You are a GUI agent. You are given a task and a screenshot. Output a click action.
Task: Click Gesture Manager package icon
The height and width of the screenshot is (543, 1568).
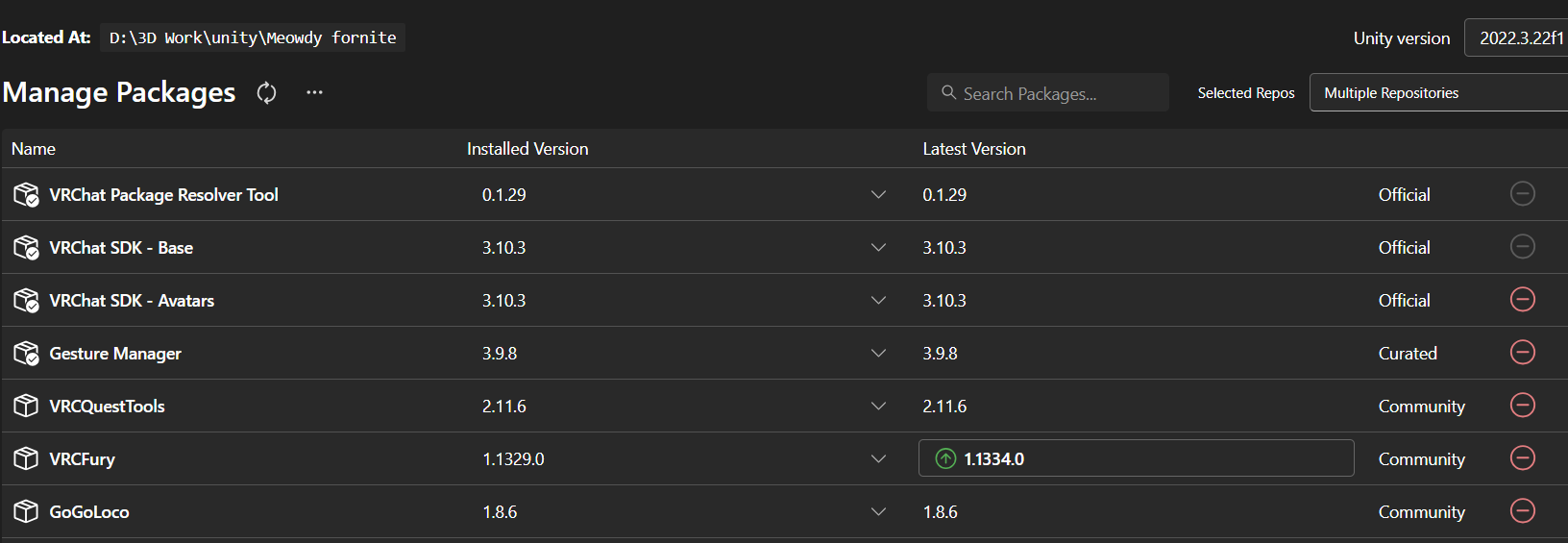pos(26,354)
